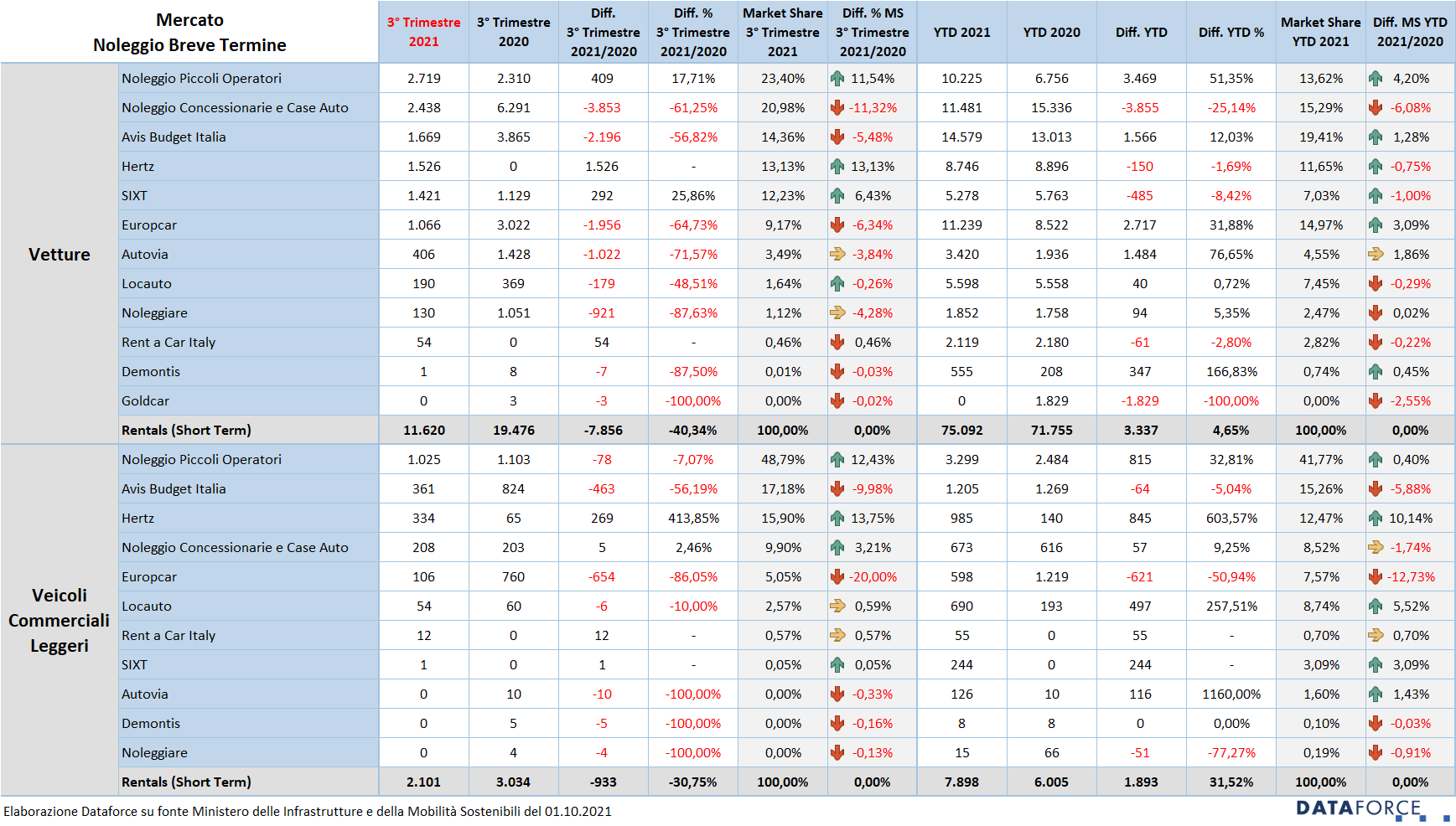Image resolution: width=1456 pixels, height=826 pixels.
Task: Click the red down arrow beside -5,88%
Action: coord(1375,489)
